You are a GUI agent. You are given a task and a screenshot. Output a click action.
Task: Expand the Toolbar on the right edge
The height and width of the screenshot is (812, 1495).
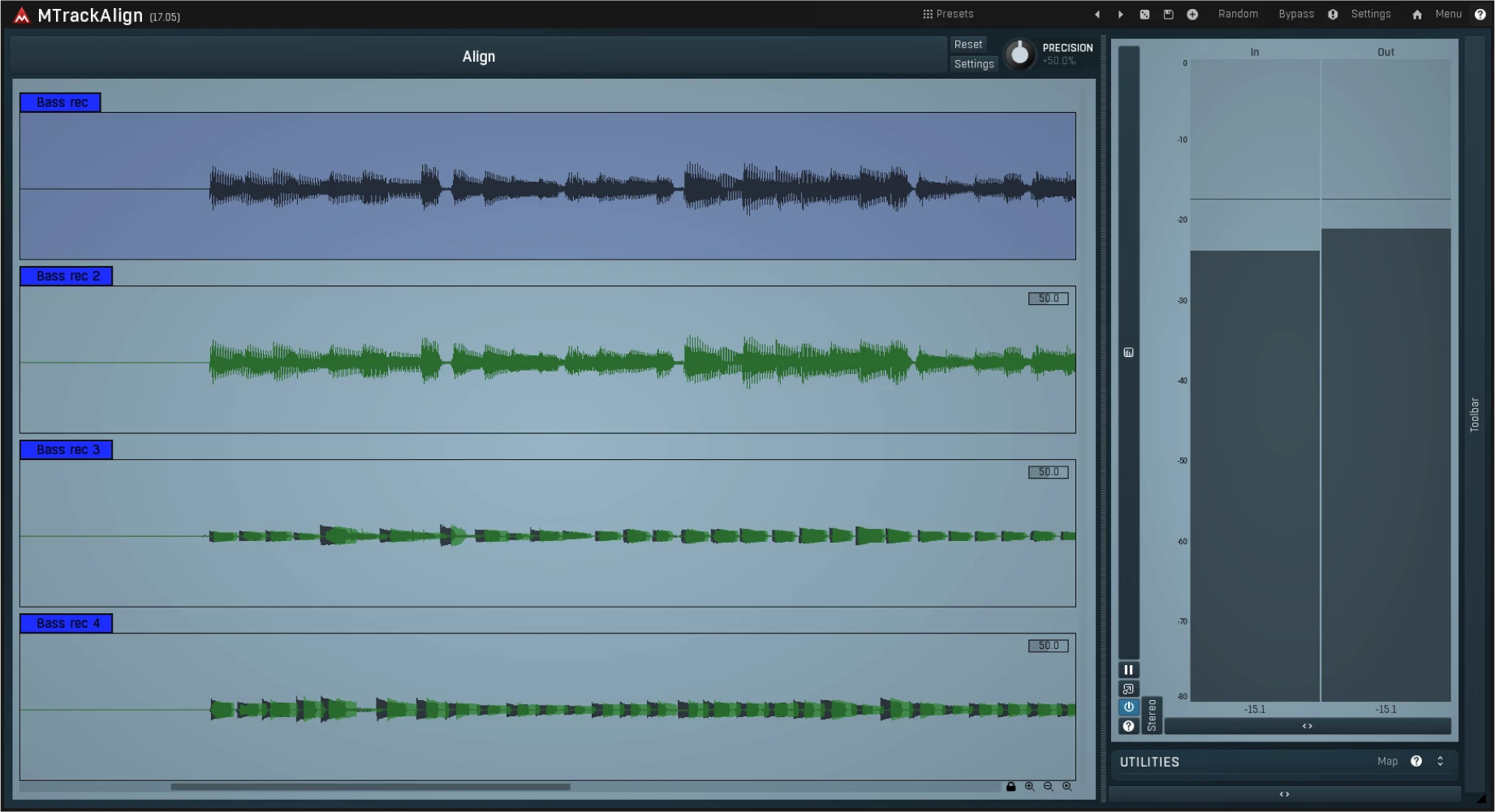coord(1475,414)
